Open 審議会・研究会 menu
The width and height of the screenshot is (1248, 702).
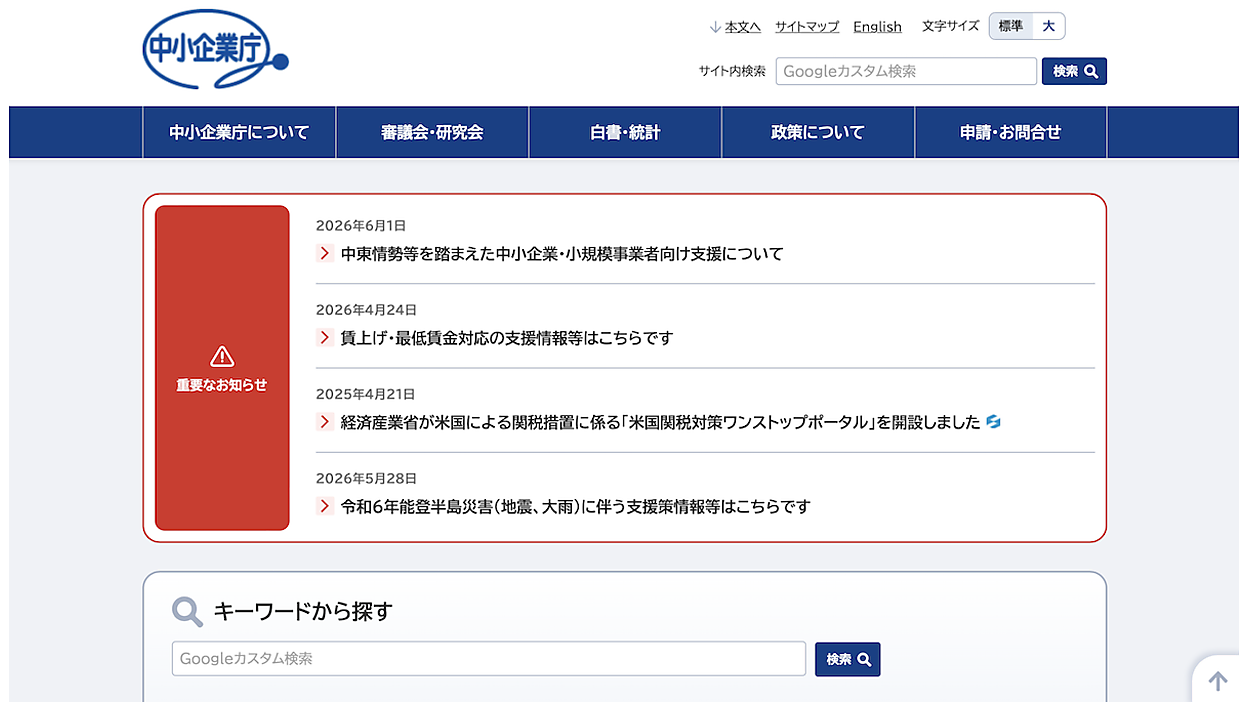pos(432,132)
